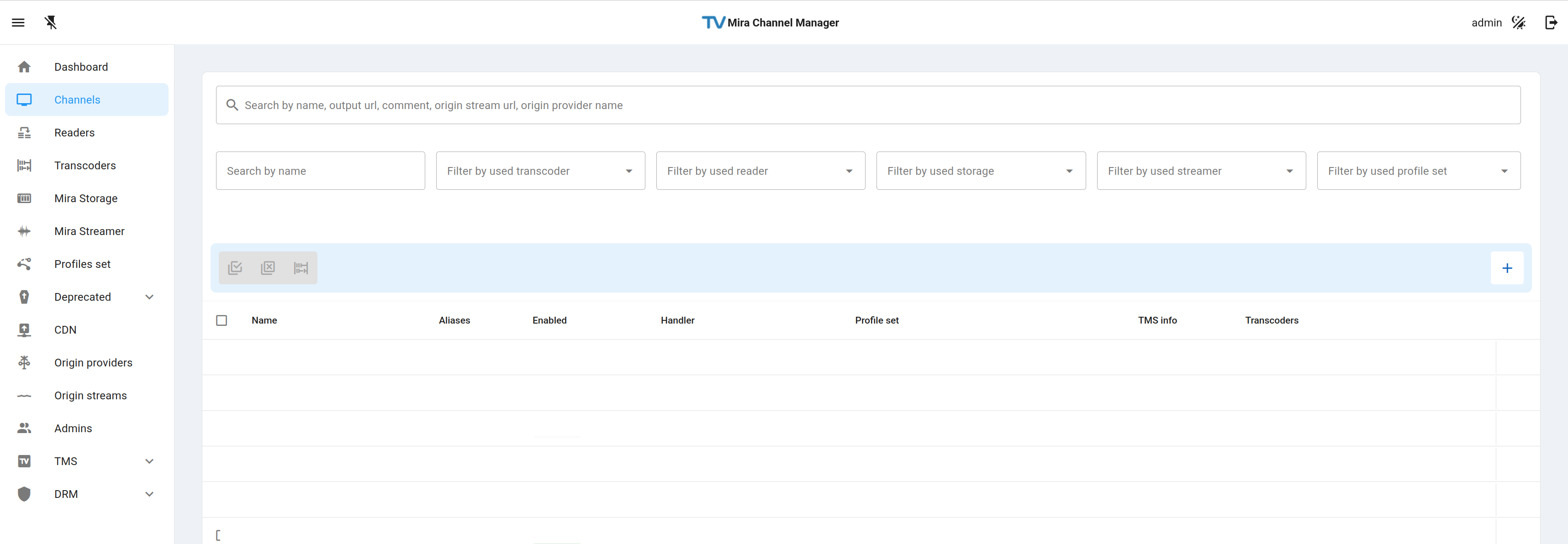Click the Profiles set sidebar link
The height and width of the screenshot is (544, 1568).
point(82,264)
